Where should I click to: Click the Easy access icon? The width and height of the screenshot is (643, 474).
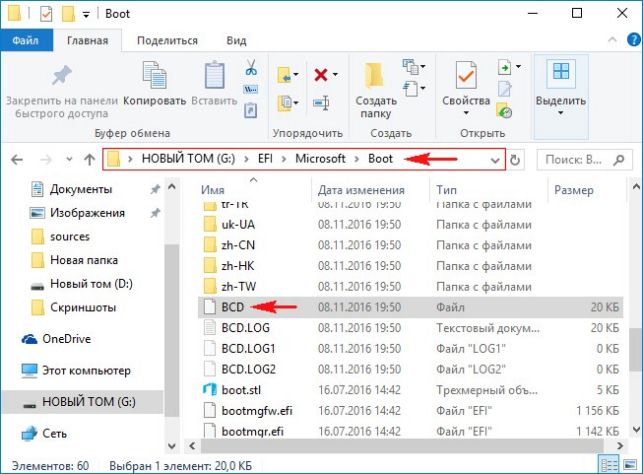coord(410,88)
